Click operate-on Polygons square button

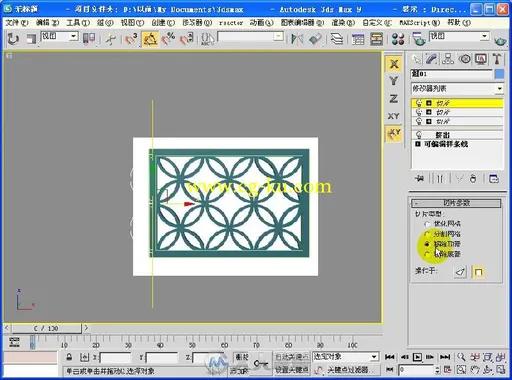click(x=478, y=272)
